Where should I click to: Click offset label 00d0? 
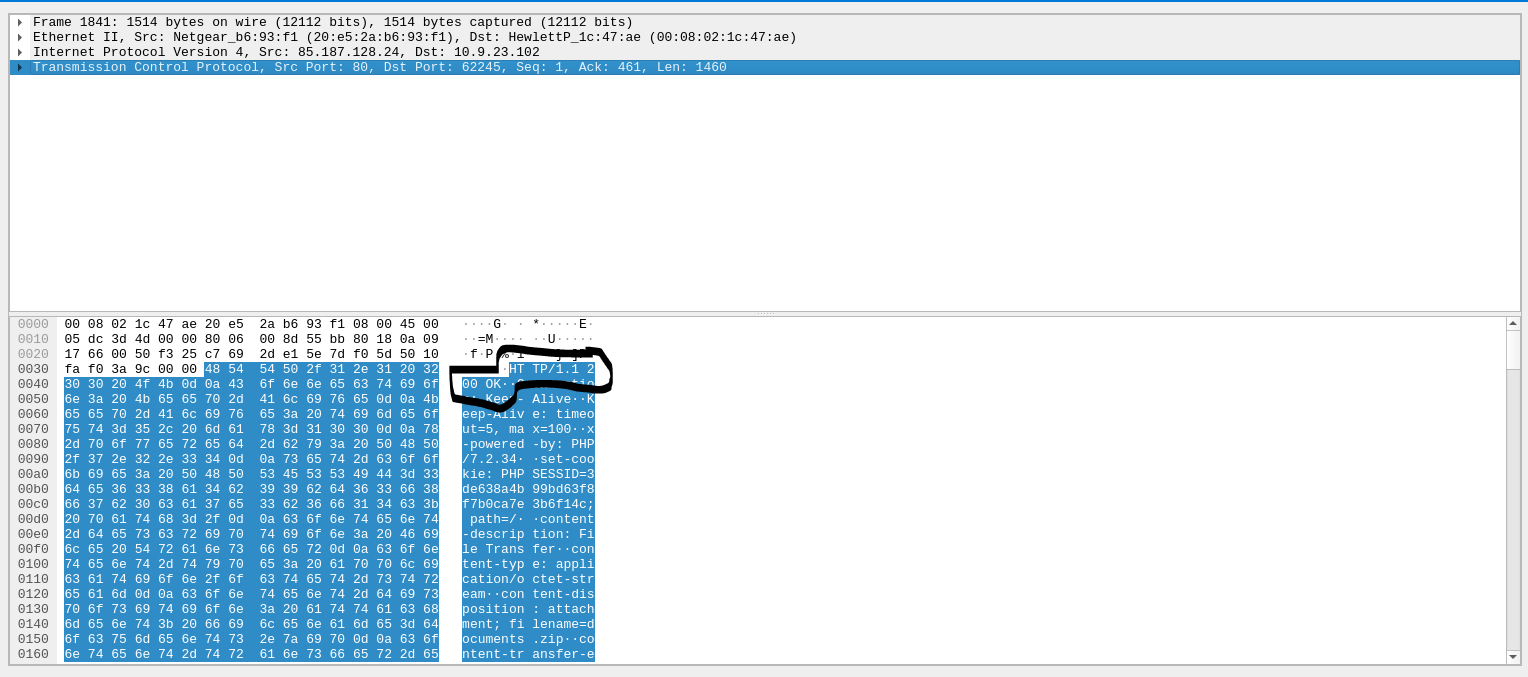(x=33, y=519)
